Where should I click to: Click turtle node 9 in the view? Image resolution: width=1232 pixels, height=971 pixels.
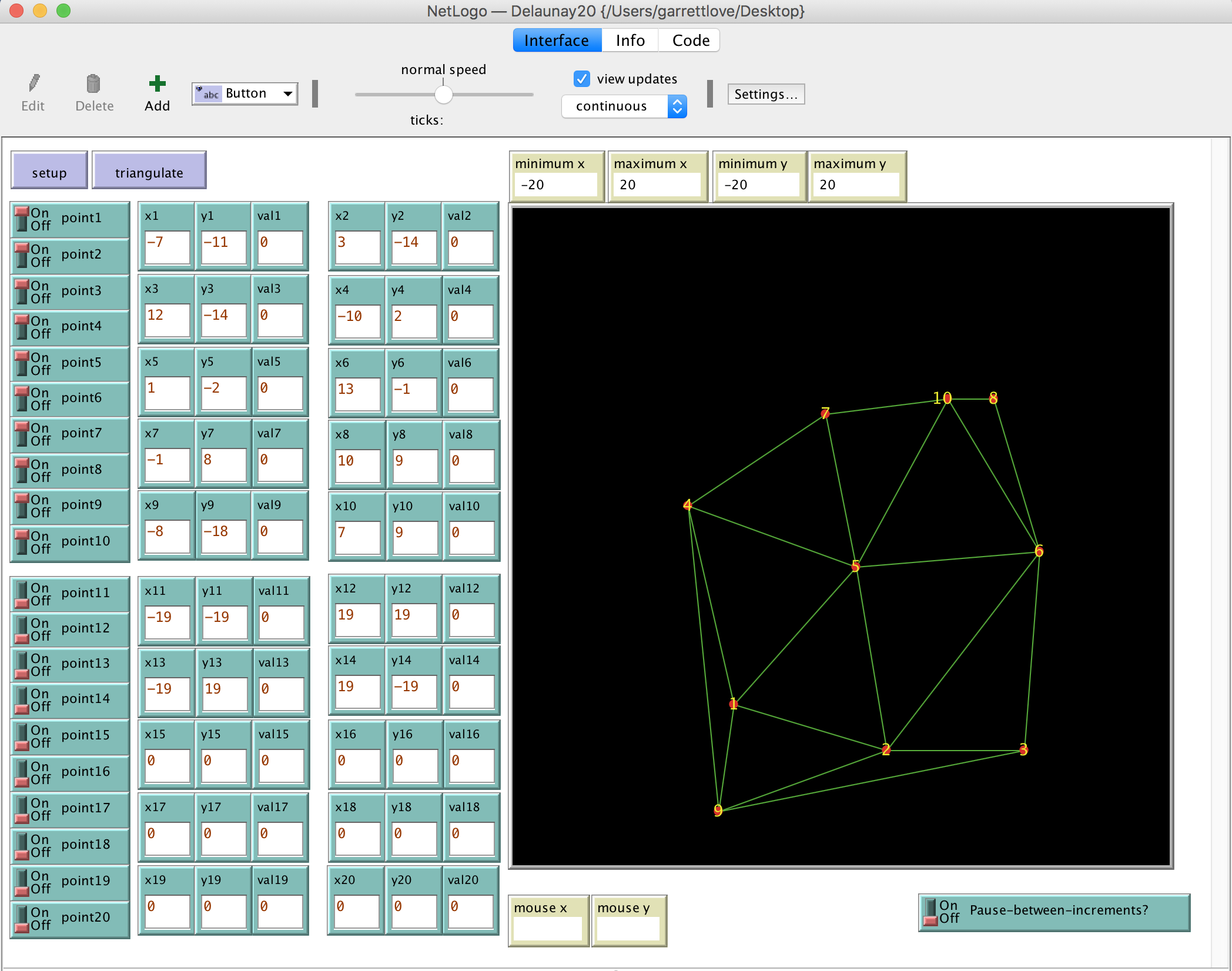718,811
